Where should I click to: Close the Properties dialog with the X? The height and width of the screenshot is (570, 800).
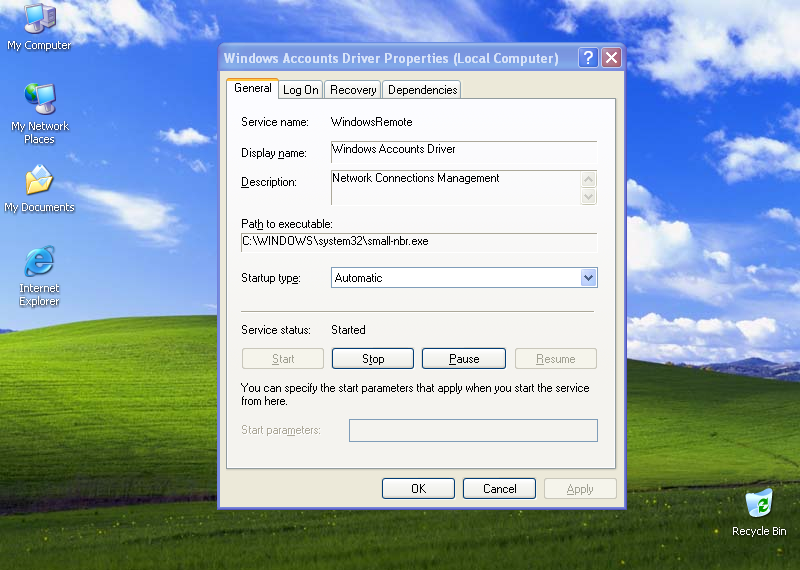click(611, 58)
